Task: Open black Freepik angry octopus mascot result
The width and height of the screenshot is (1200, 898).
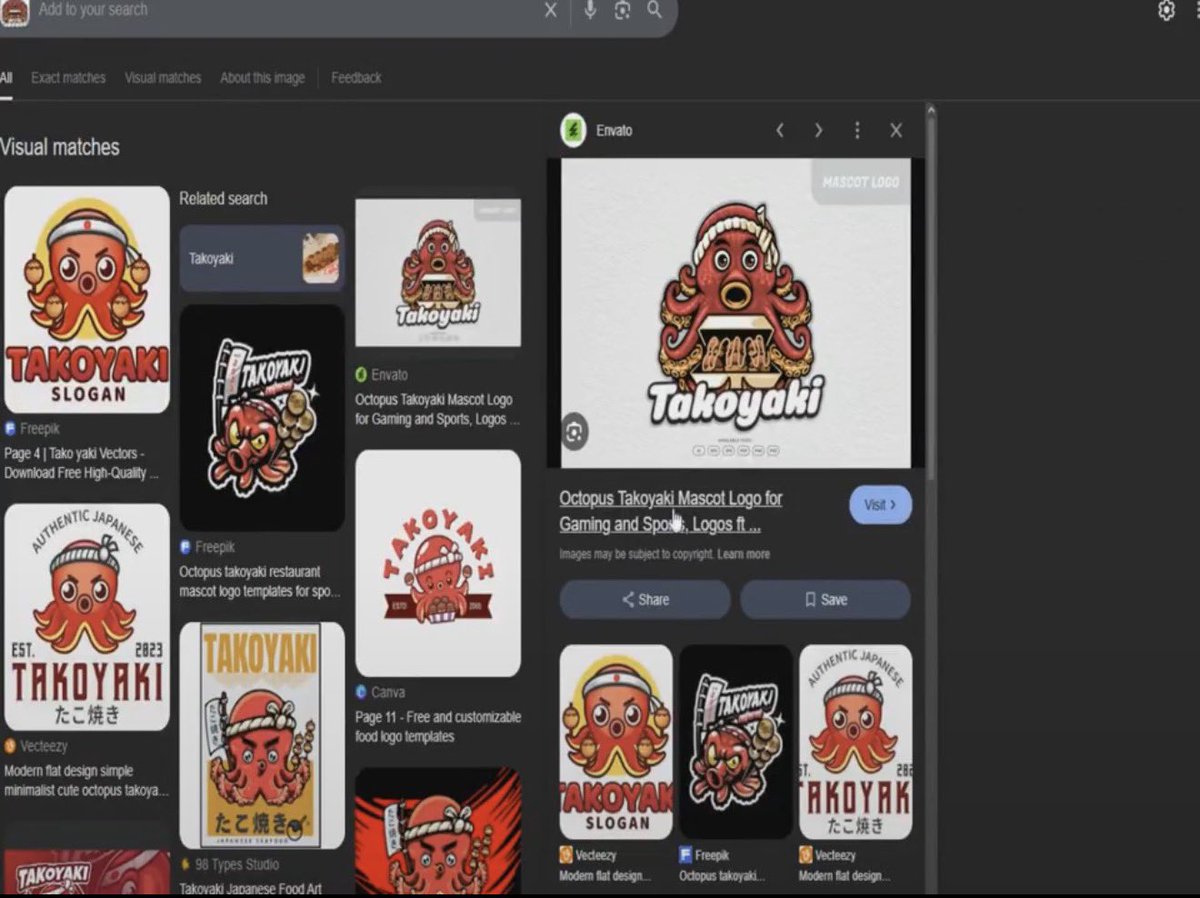Action: (x=262, y=418)
